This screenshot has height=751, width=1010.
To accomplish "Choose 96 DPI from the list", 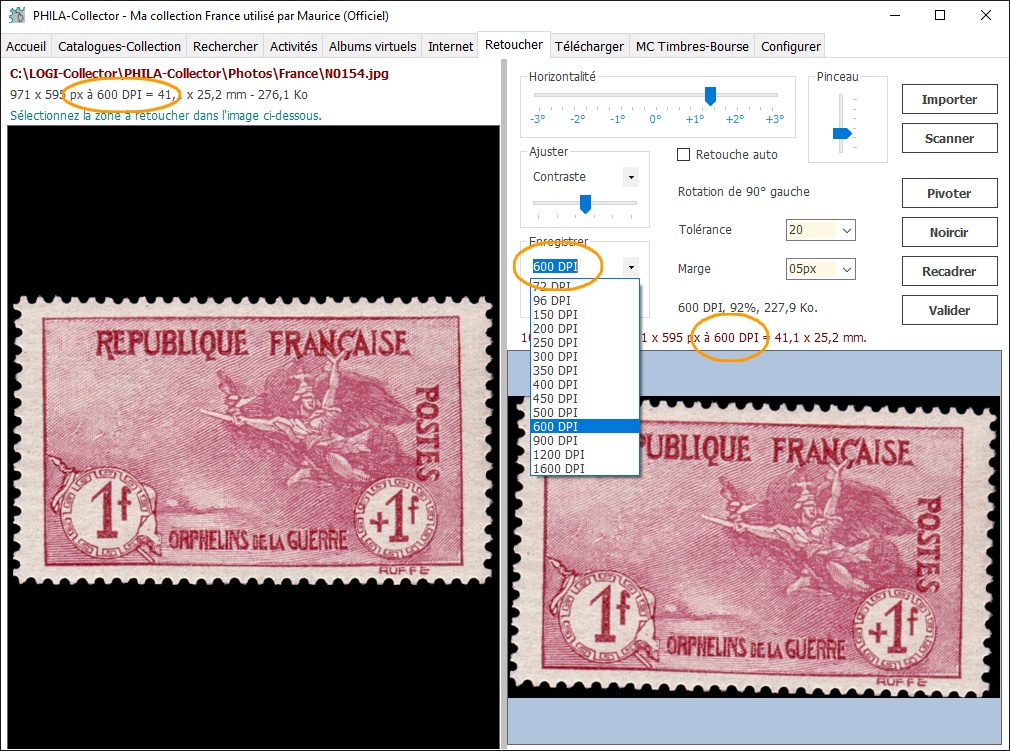I will click(585, 301).
